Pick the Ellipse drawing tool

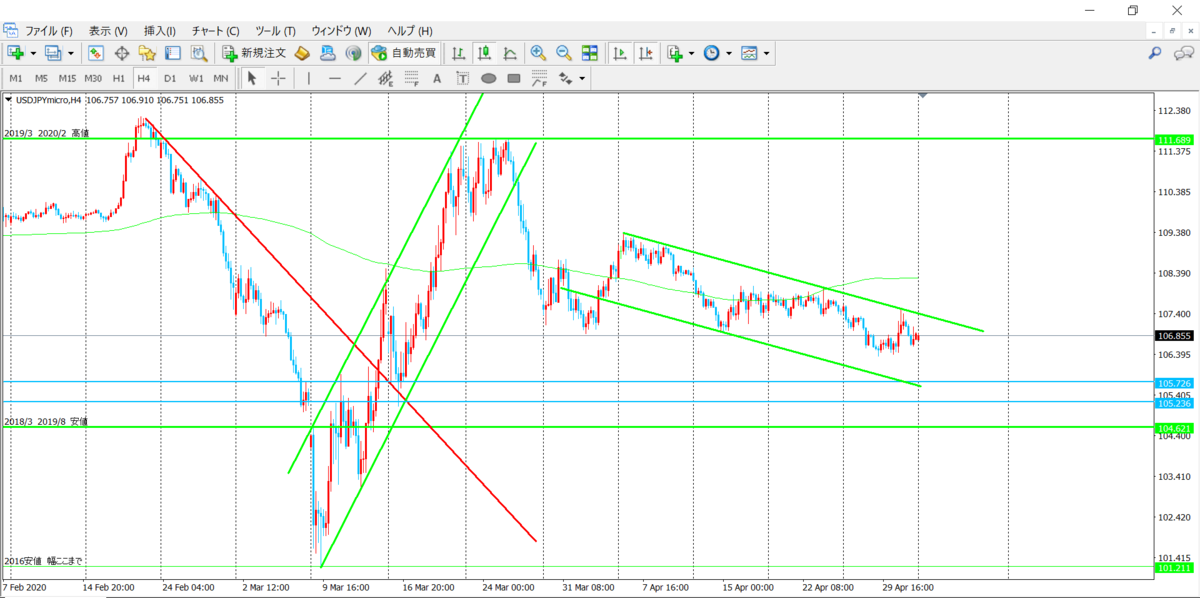click(489, 78)
